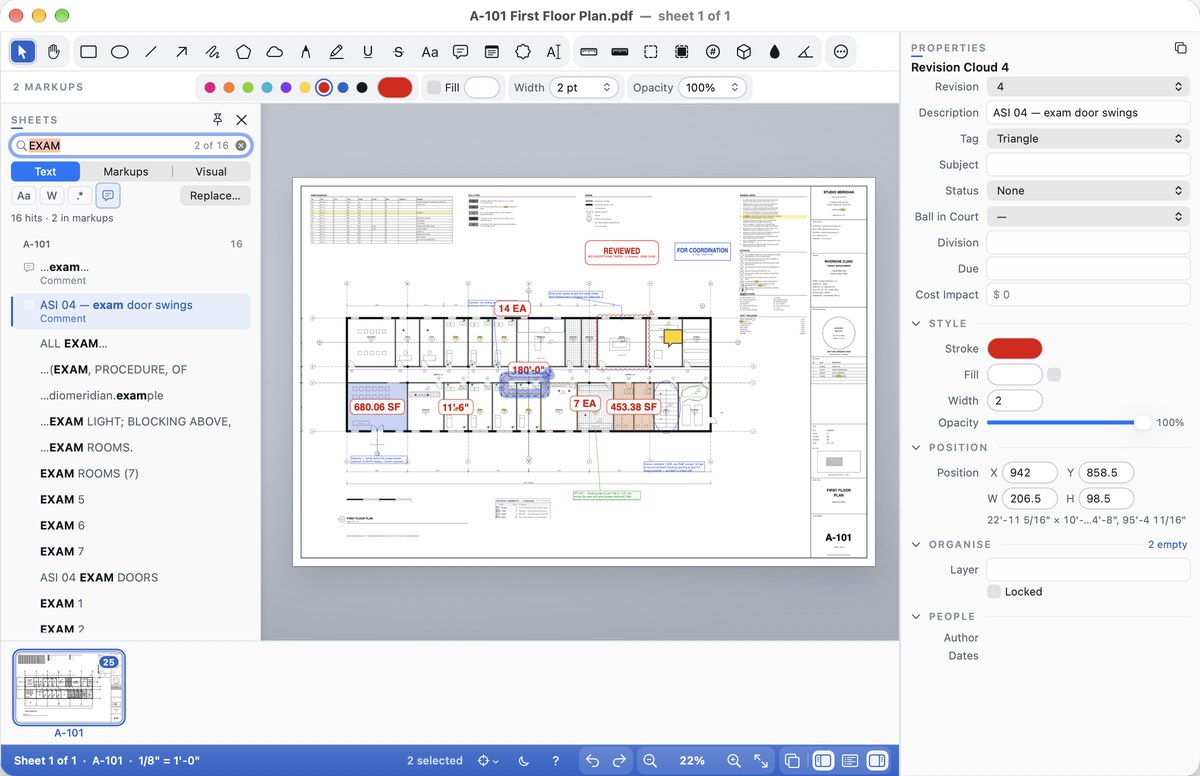Select the Strikethrough text tool
The image size is (1200, 776).
398,52
